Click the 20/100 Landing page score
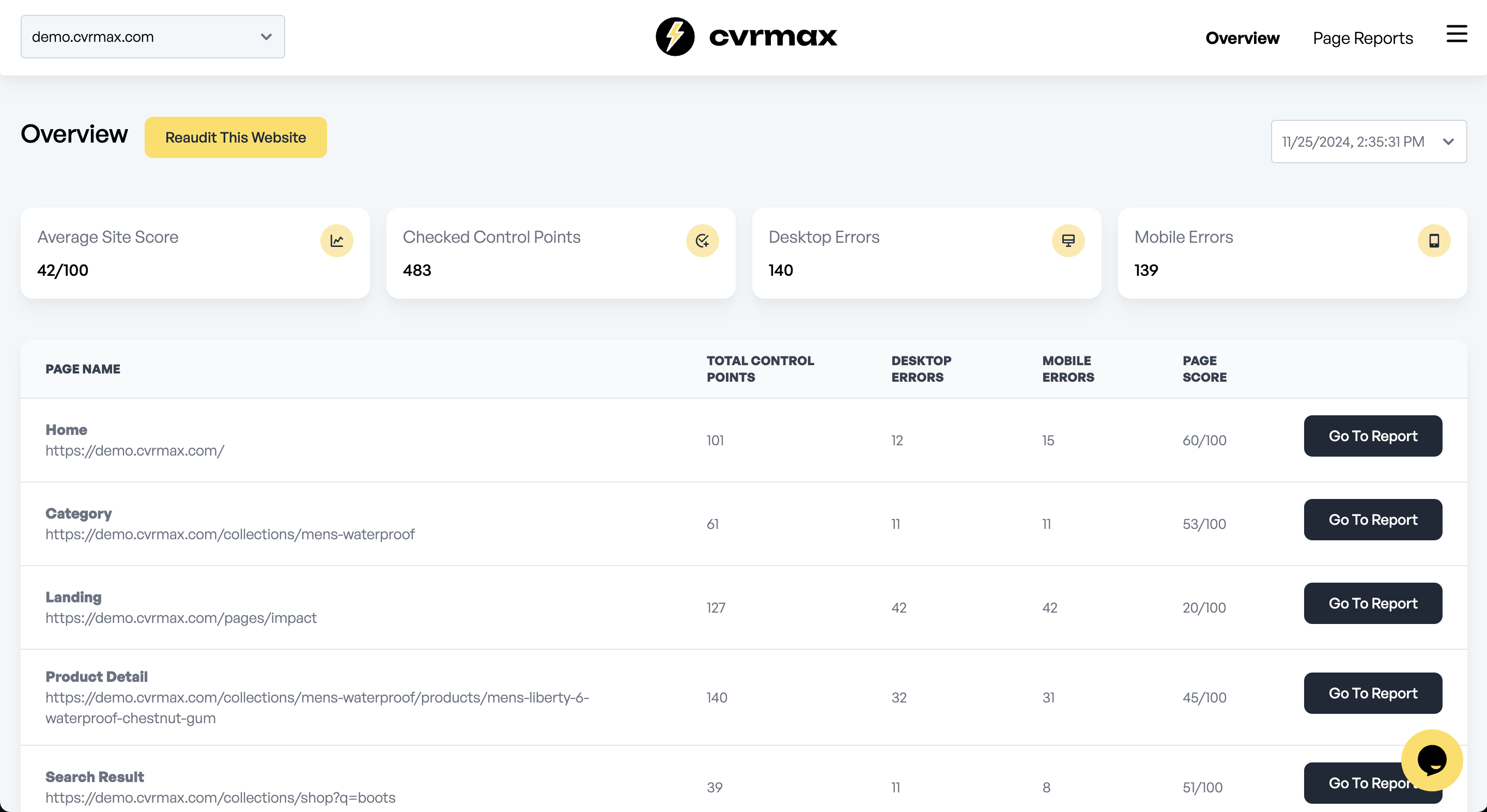Image resolution: width=1487 pixels, height=812 pixels. click(x=1204, y=607)
